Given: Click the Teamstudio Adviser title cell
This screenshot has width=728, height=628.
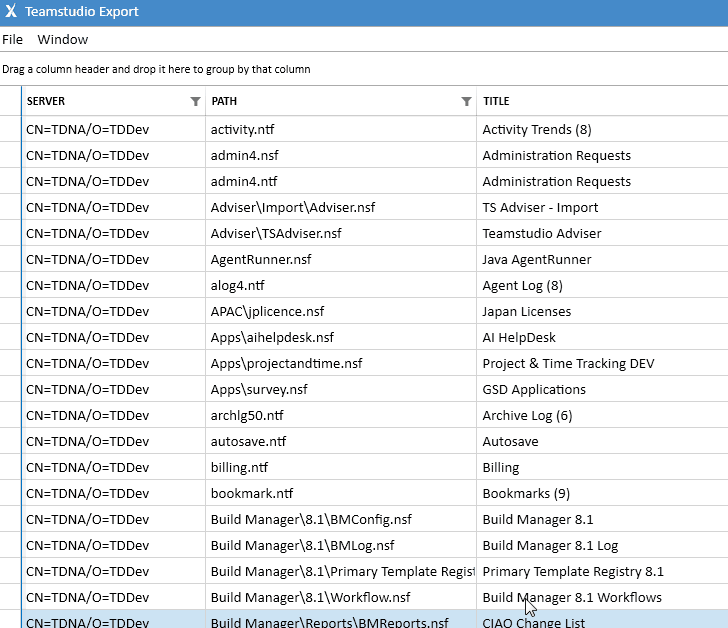Looking at the screenshot, I should pos(602,233).
